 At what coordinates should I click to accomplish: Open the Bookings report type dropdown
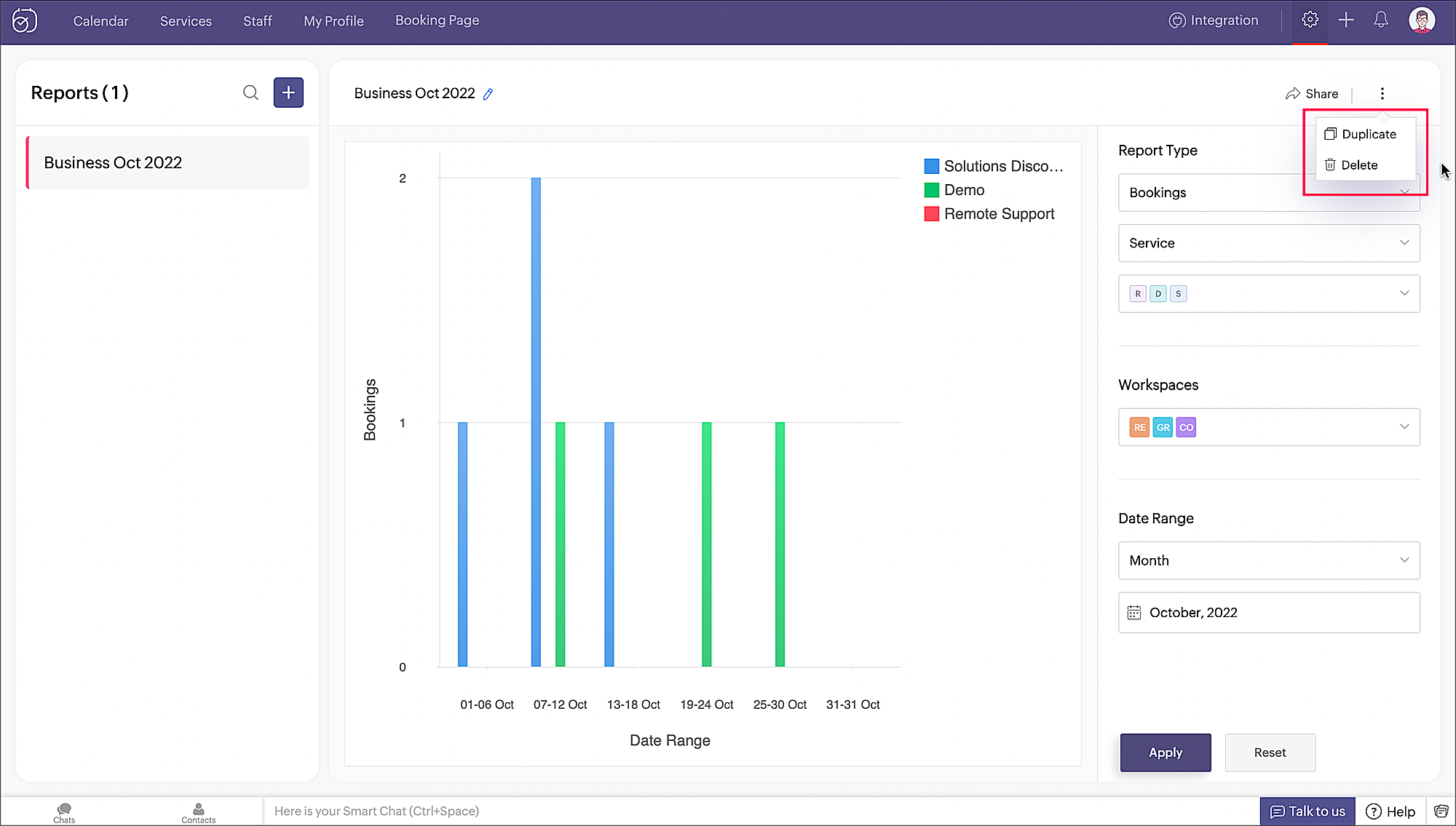tap(1269, 193)
